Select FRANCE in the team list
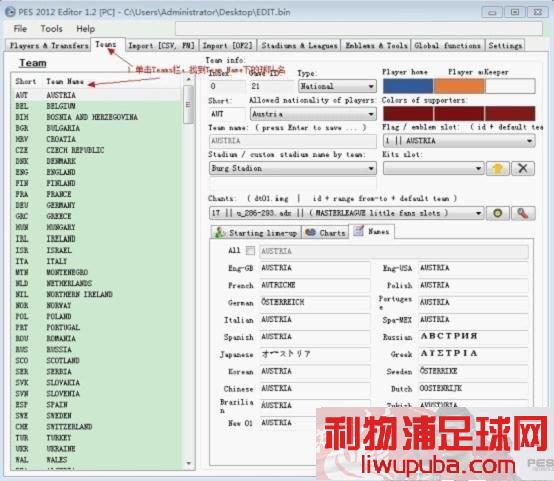This screenshot has width=554, height=481. click(x=97, y=194)
